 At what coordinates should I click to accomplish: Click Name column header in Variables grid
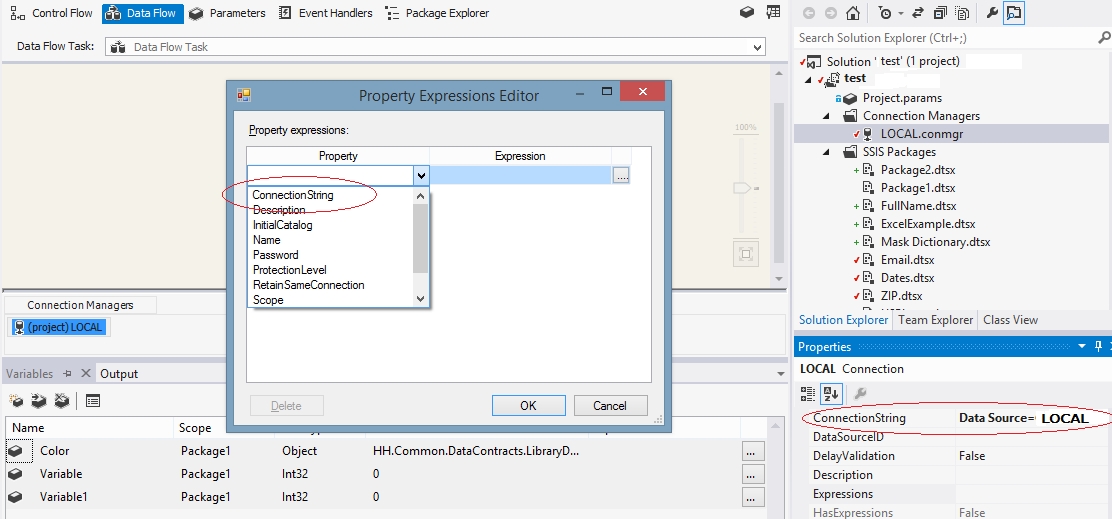point(89,428)
